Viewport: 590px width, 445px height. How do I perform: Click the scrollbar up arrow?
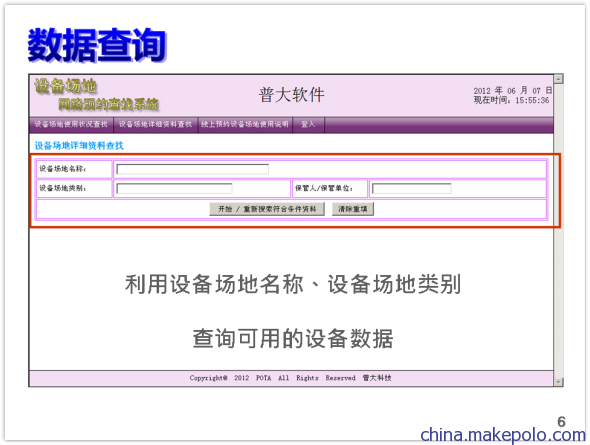(x=558, y=79)
